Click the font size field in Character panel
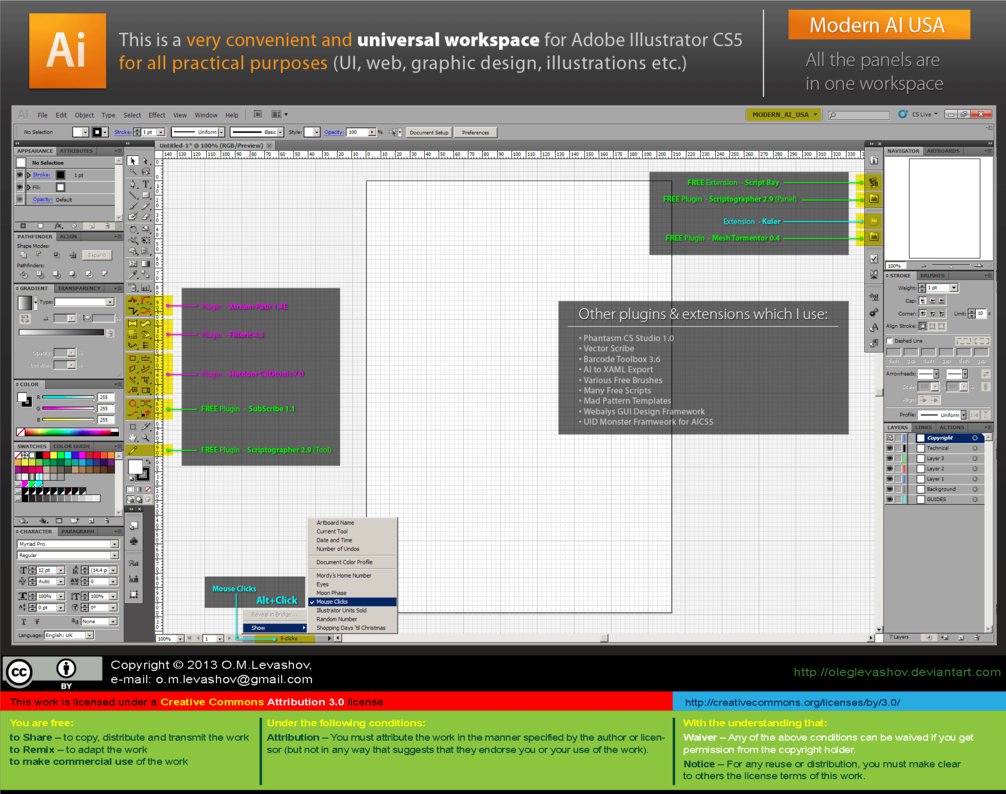The width and height of the screenshot is (1006, 794). (46, 570)
